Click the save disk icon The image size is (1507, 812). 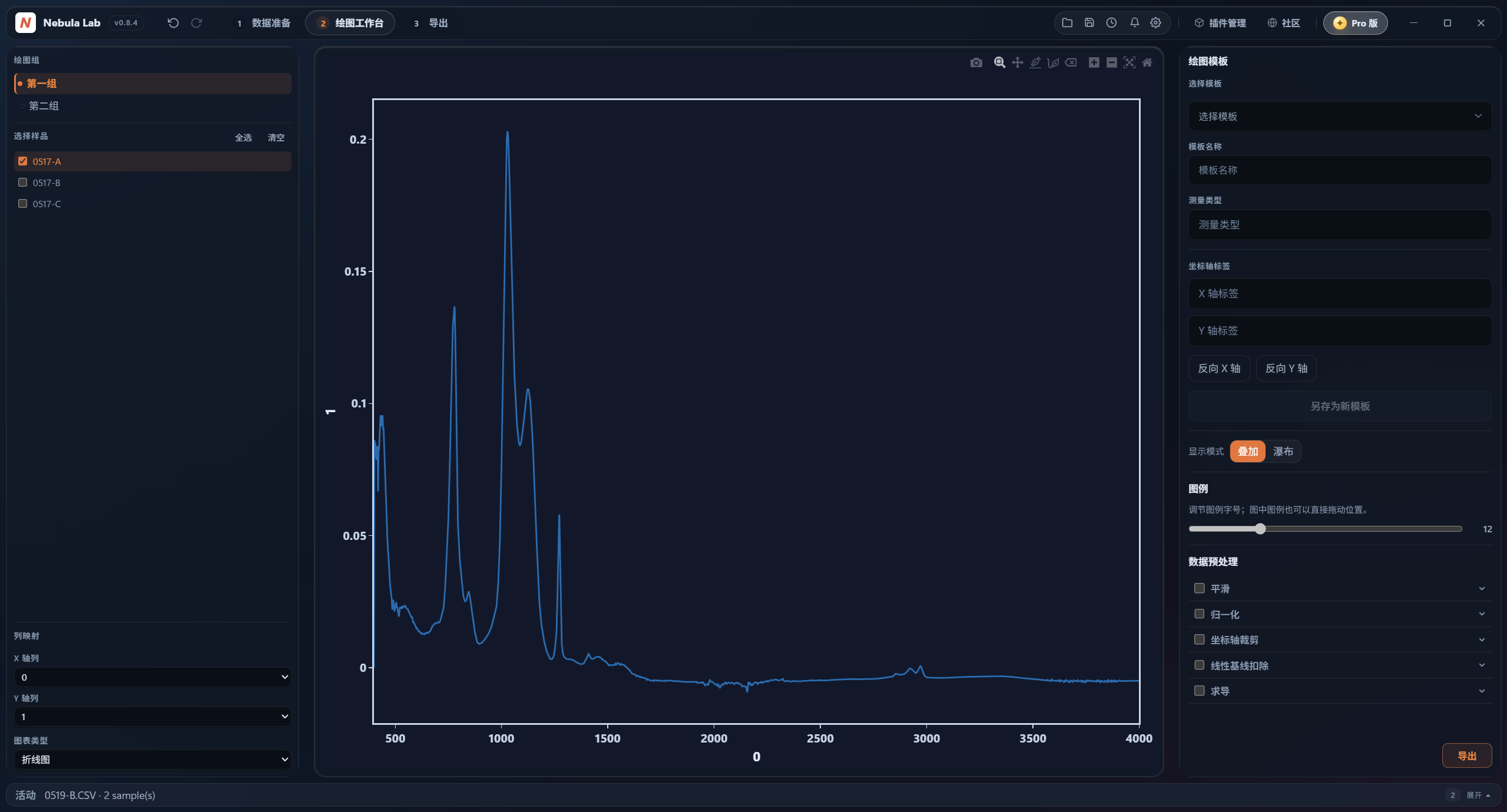point(1089,23)
